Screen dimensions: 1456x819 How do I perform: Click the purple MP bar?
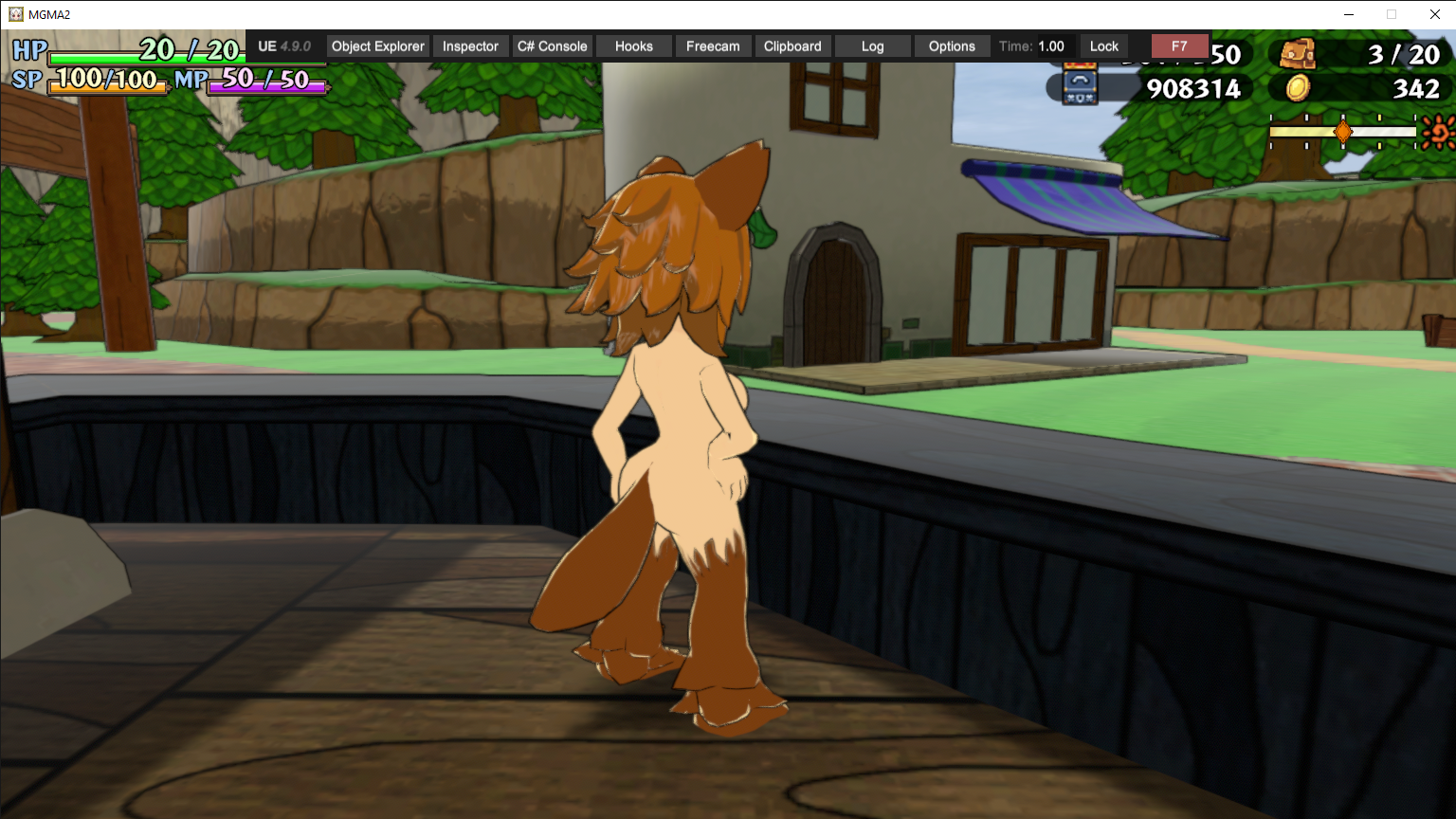pyautogui.click(x=267, y=86)
